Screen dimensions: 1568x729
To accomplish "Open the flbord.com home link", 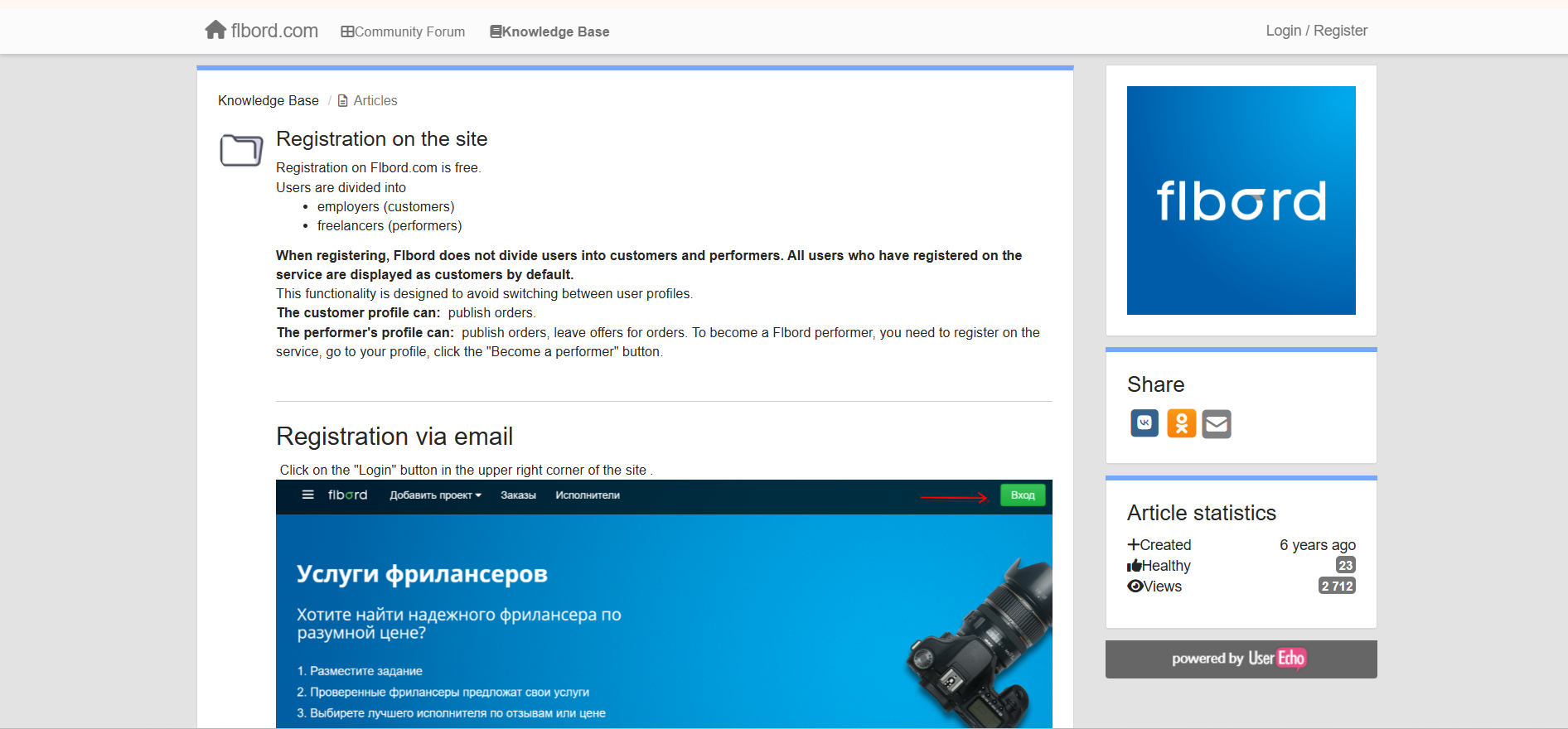I will tap(262, 31).
